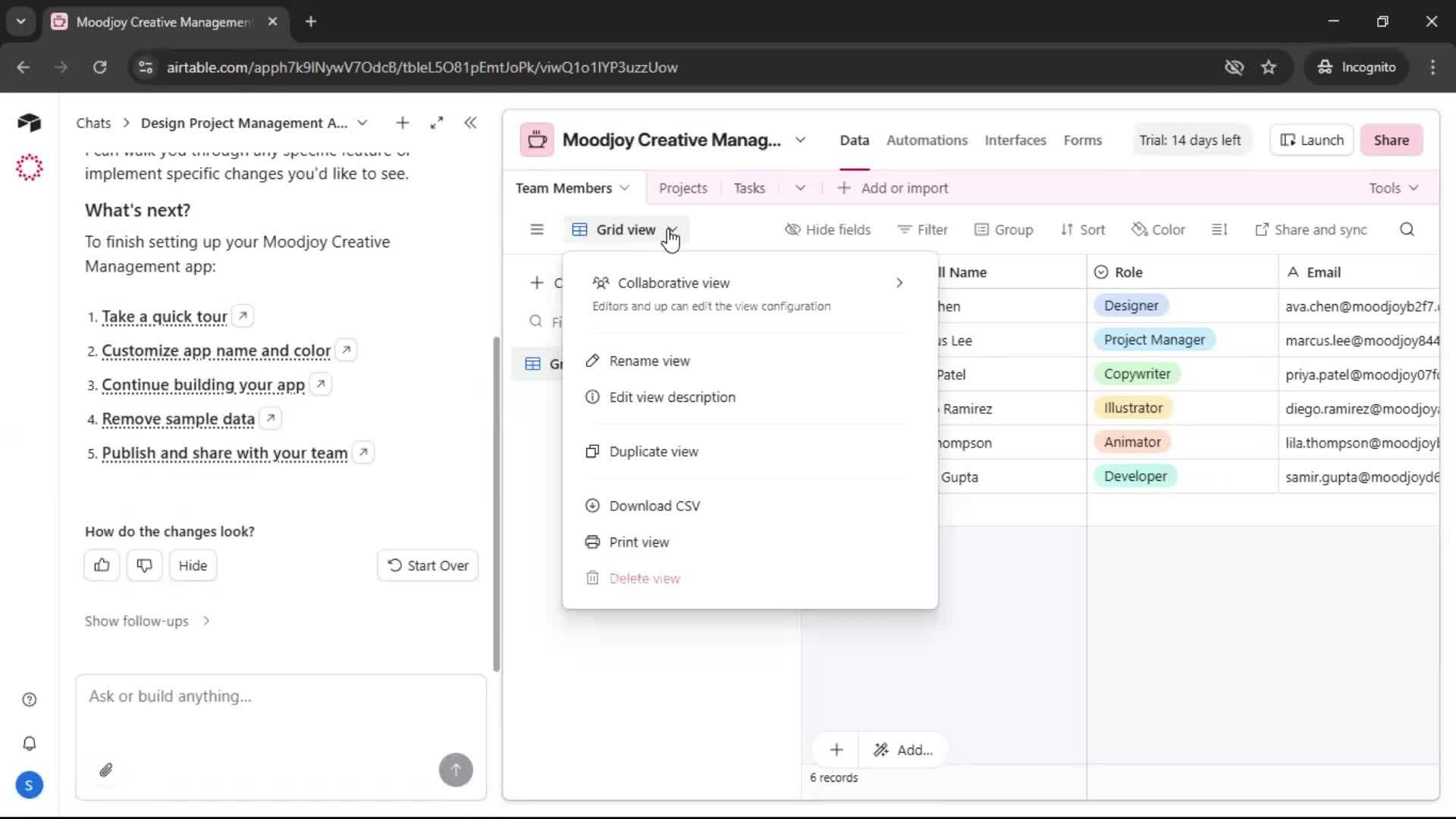Open the Grid view dropdown arrow
This screenshot has height=819, width=1456.
[672, 230]
